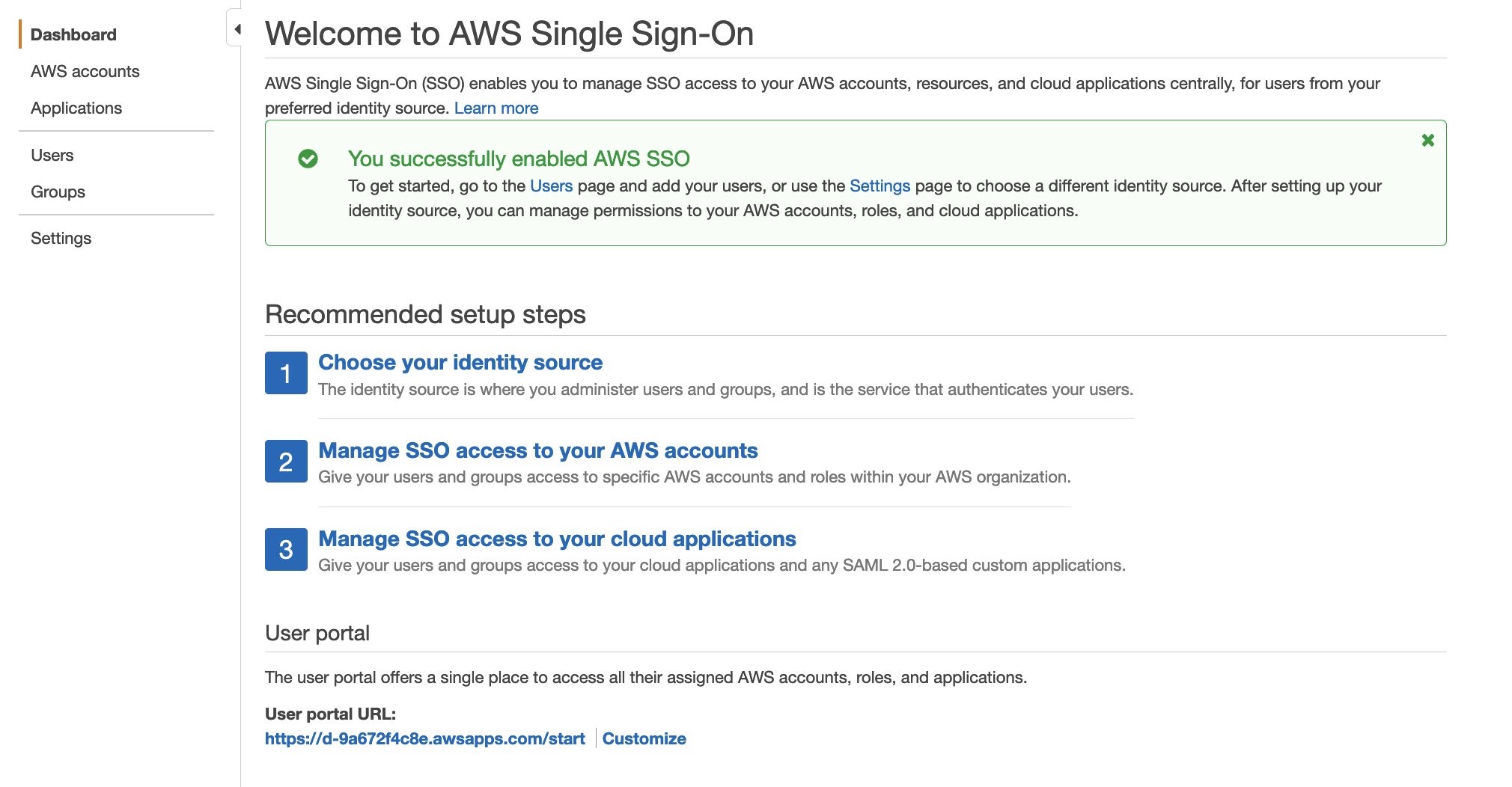This screenshot has width=1512, height=787.
Task: Click the step 1 number badge
Action: coord(286,373)
